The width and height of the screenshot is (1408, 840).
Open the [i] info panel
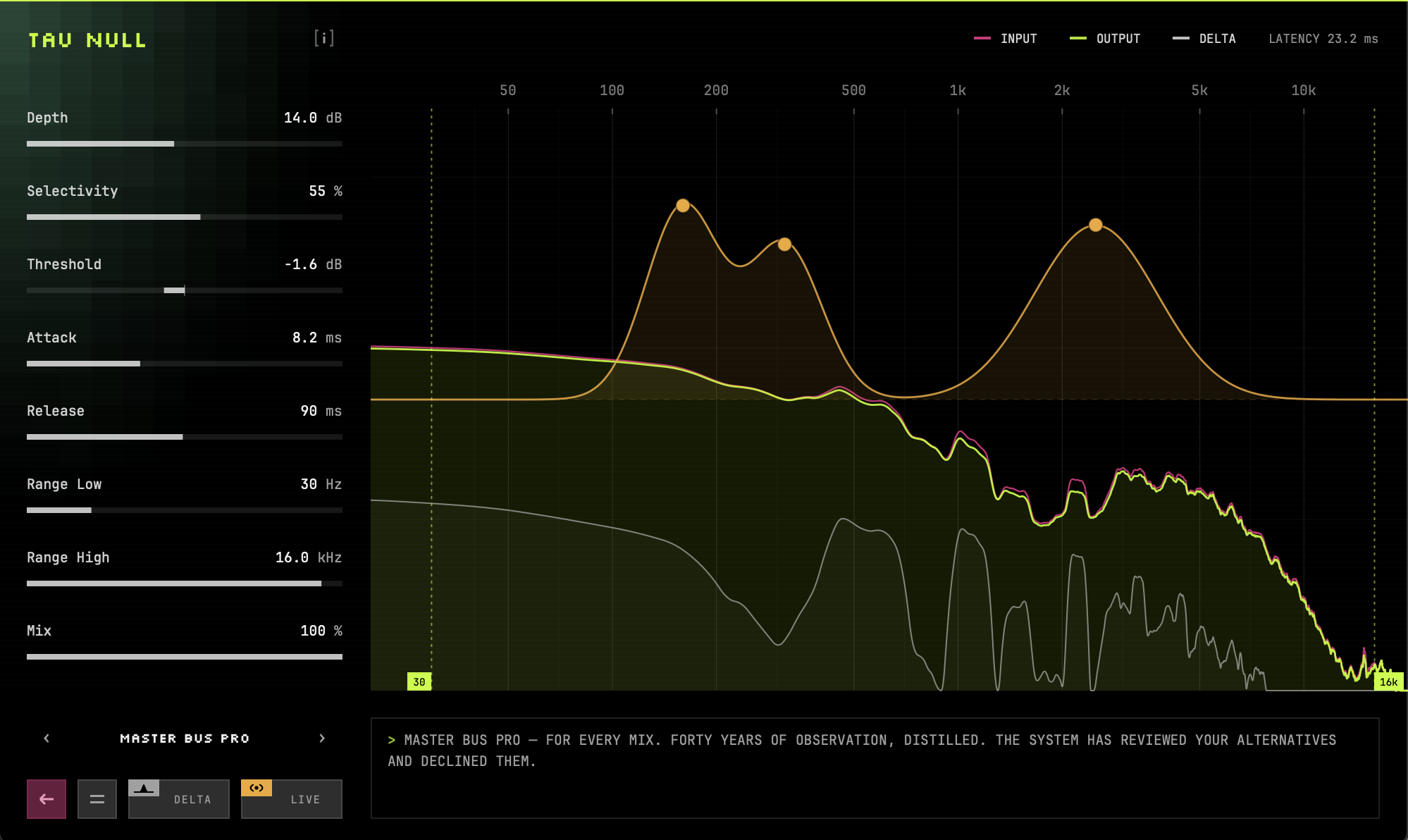pyautogui.click(x=324, y=38)
